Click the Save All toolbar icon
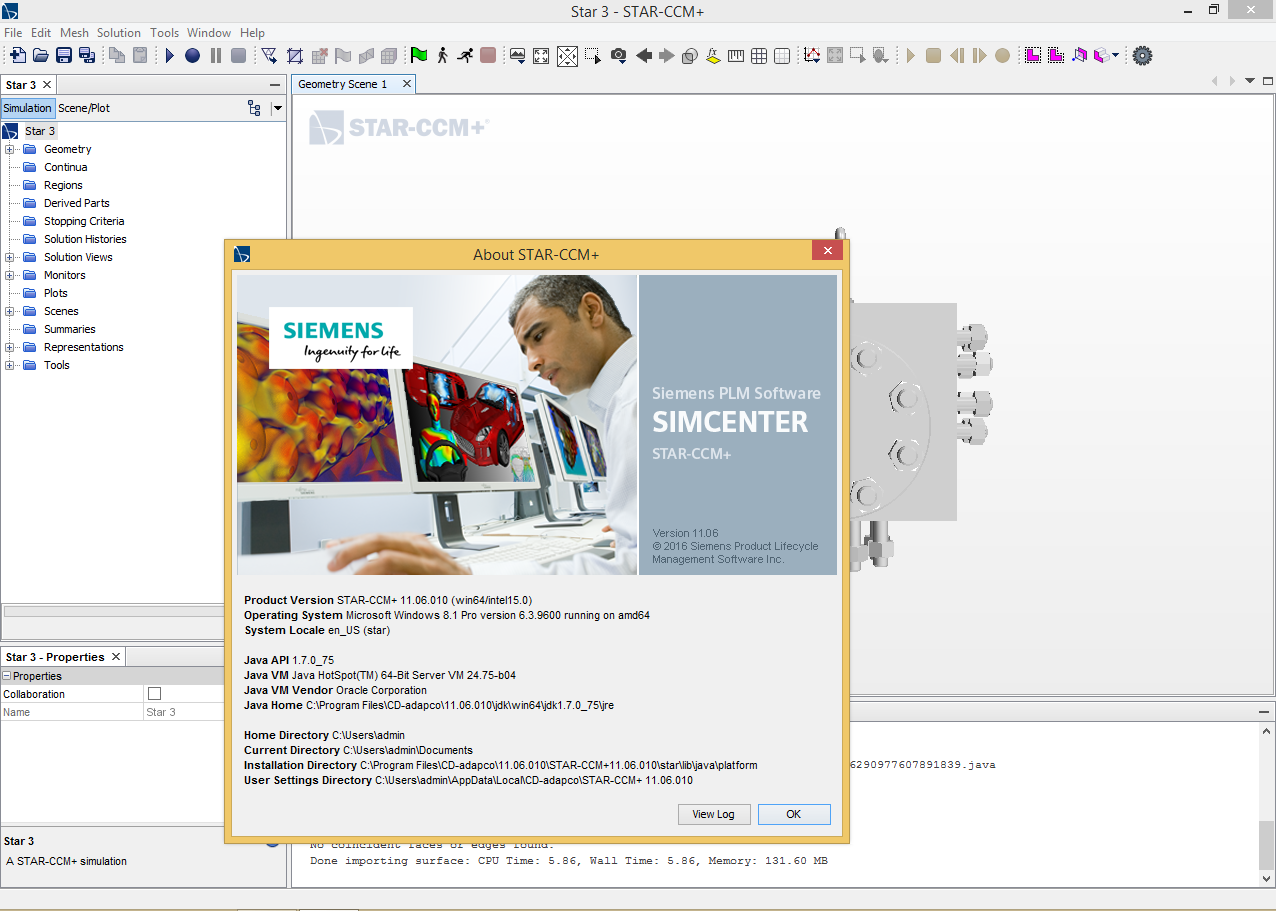The height and width of the screenshot is (911, 1276). pyautogui.click(x=87, y=56)
